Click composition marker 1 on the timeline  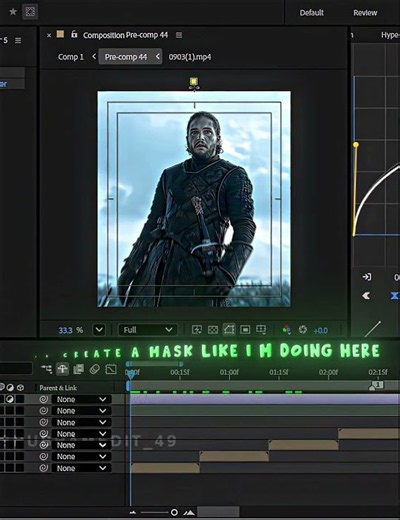[377, 385]
